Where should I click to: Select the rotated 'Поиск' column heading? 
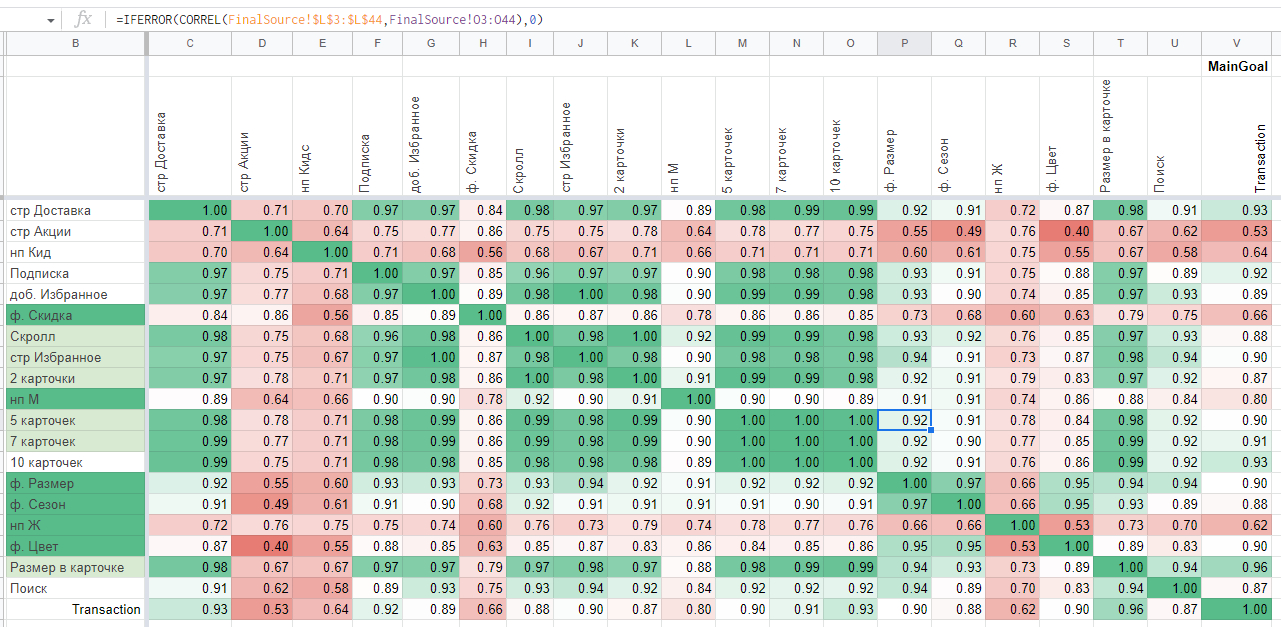[1160, 172]
